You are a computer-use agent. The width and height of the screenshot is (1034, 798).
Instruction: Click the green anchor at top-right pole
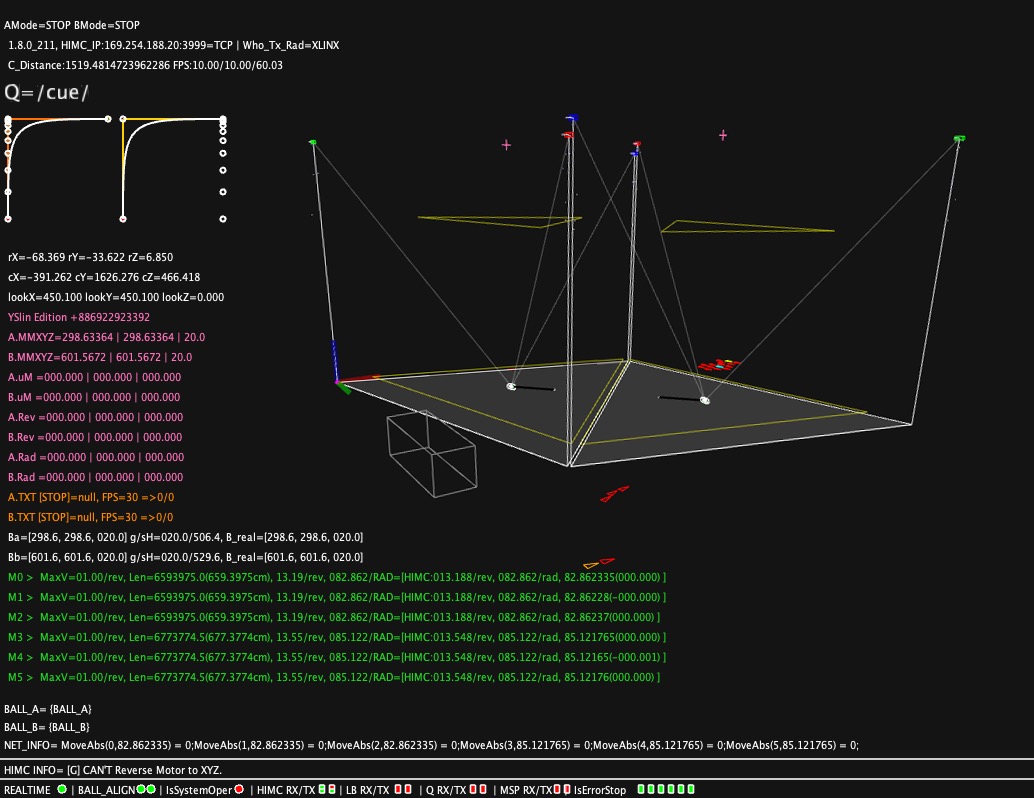point(959,138)
